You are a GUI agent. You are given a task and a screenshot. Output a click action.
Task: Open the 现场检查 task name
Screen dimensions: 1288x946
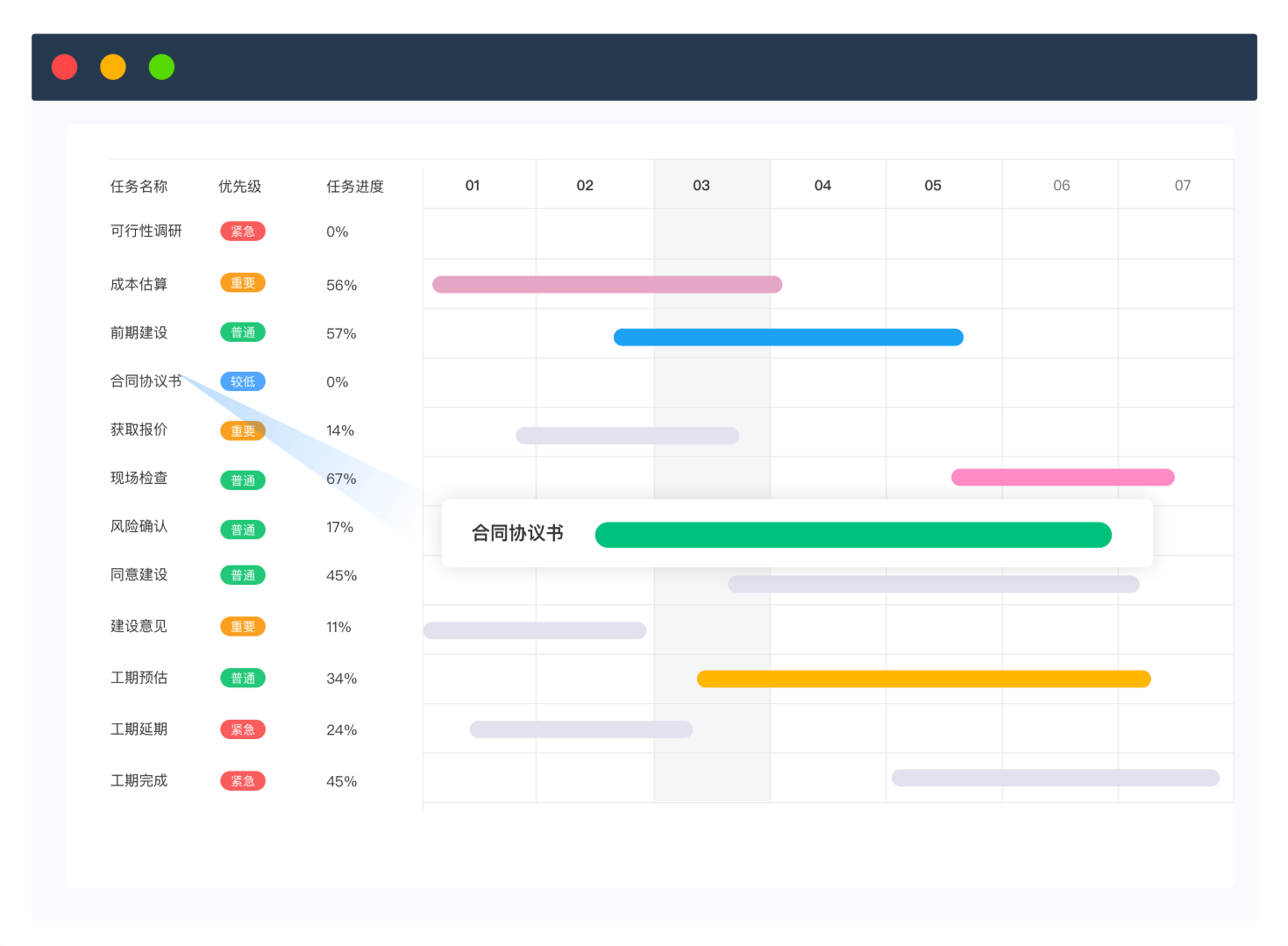tap(139, 478)
